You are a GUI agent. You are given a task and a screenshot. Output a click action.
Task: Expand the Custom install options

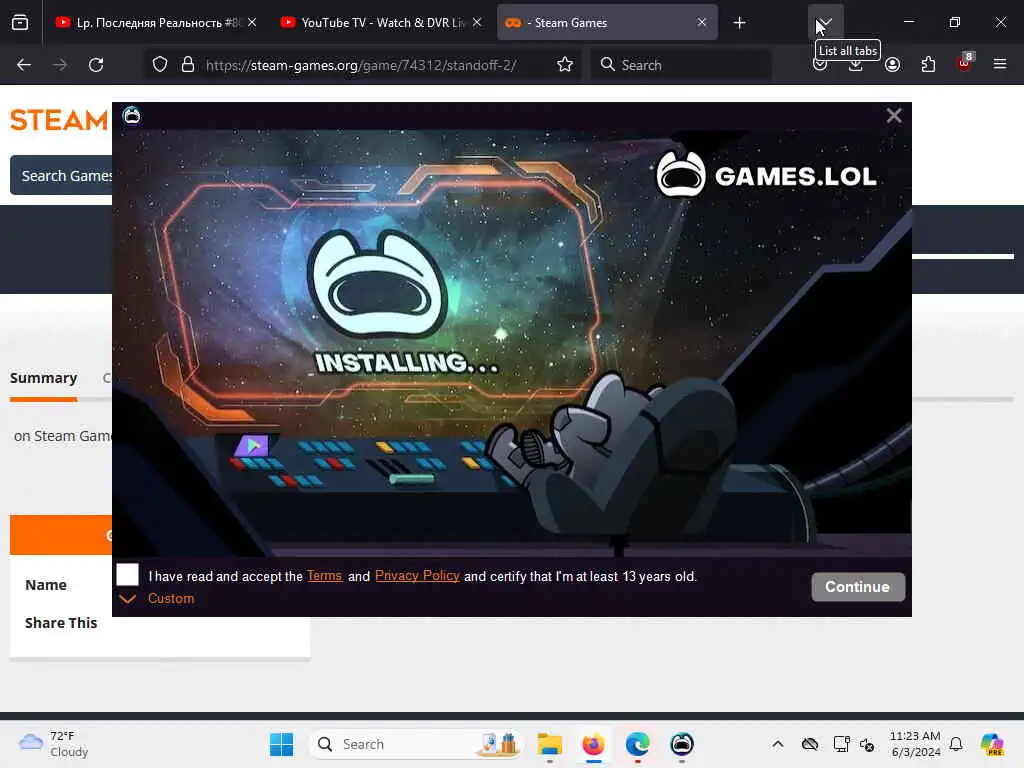pos(157,598)
